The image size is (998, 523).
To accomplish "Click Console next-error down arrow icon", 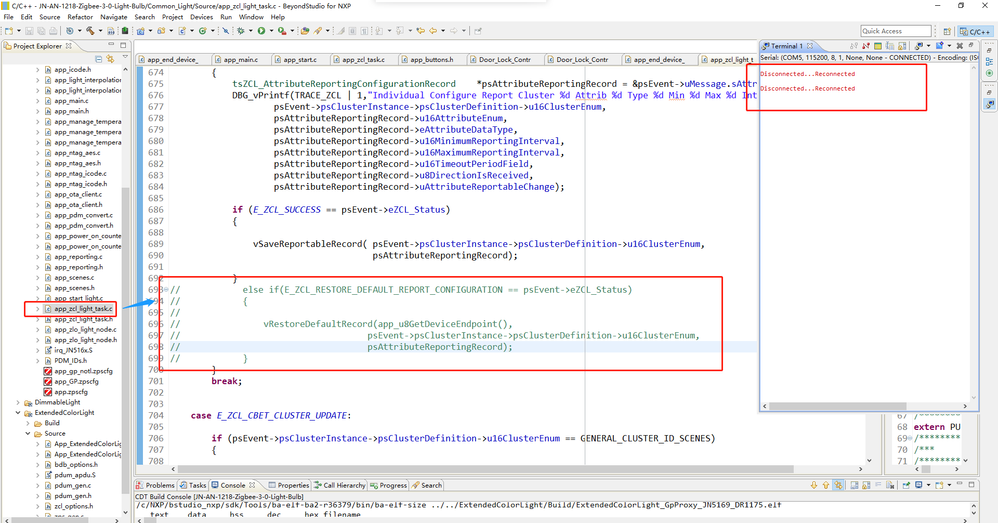I will 814,485.
